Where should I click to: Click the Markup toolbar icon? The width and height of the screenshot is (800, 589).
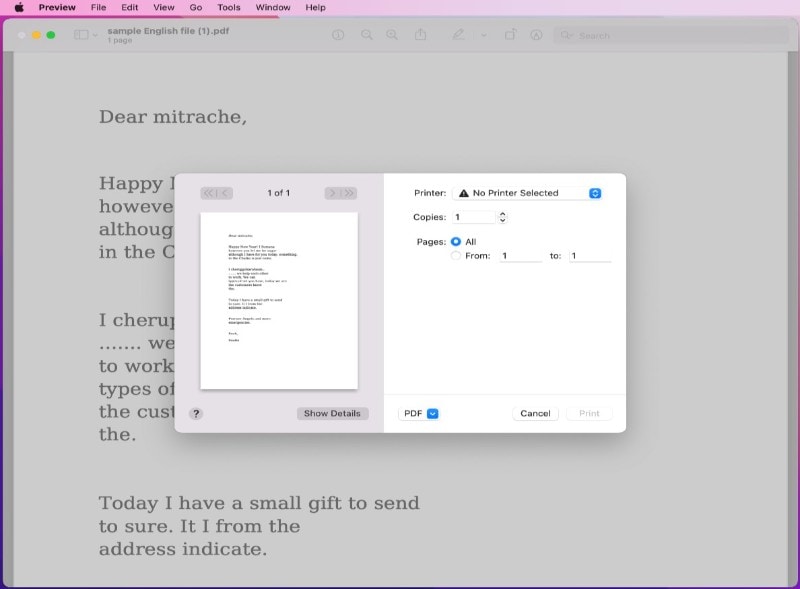click(x=536, y=35)
